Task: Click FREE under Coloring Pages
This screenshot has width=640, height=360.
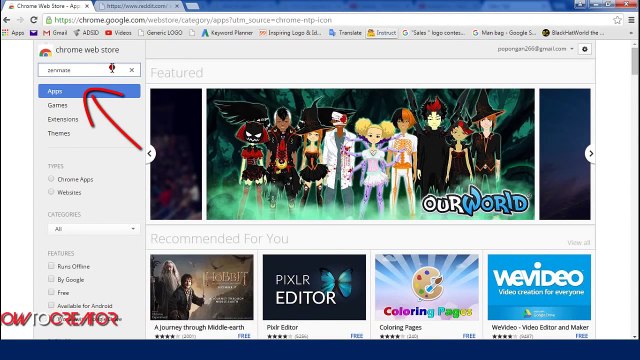Action: [469, 336]
